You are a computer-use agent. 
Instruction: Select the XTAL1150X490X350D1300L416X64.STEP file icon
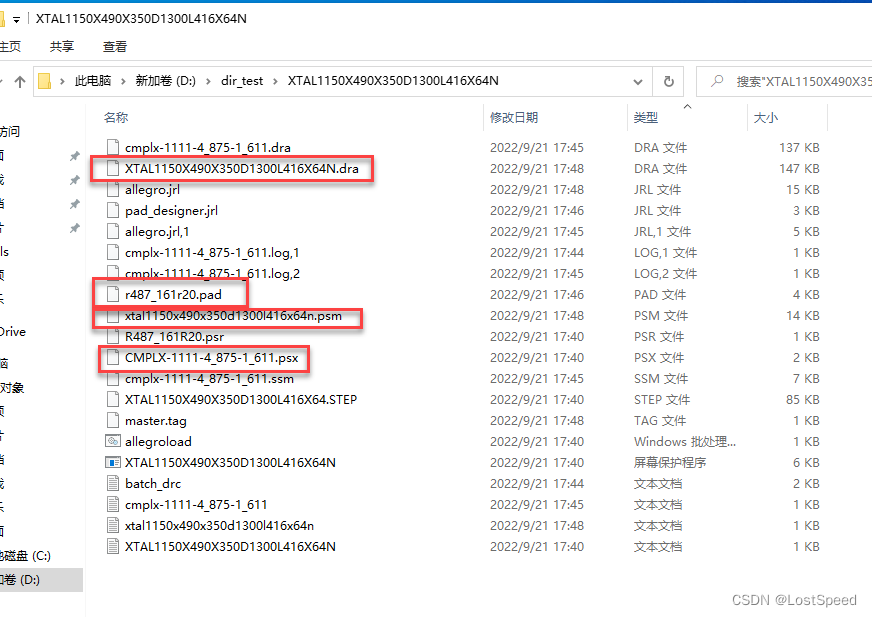pos(112,399)
